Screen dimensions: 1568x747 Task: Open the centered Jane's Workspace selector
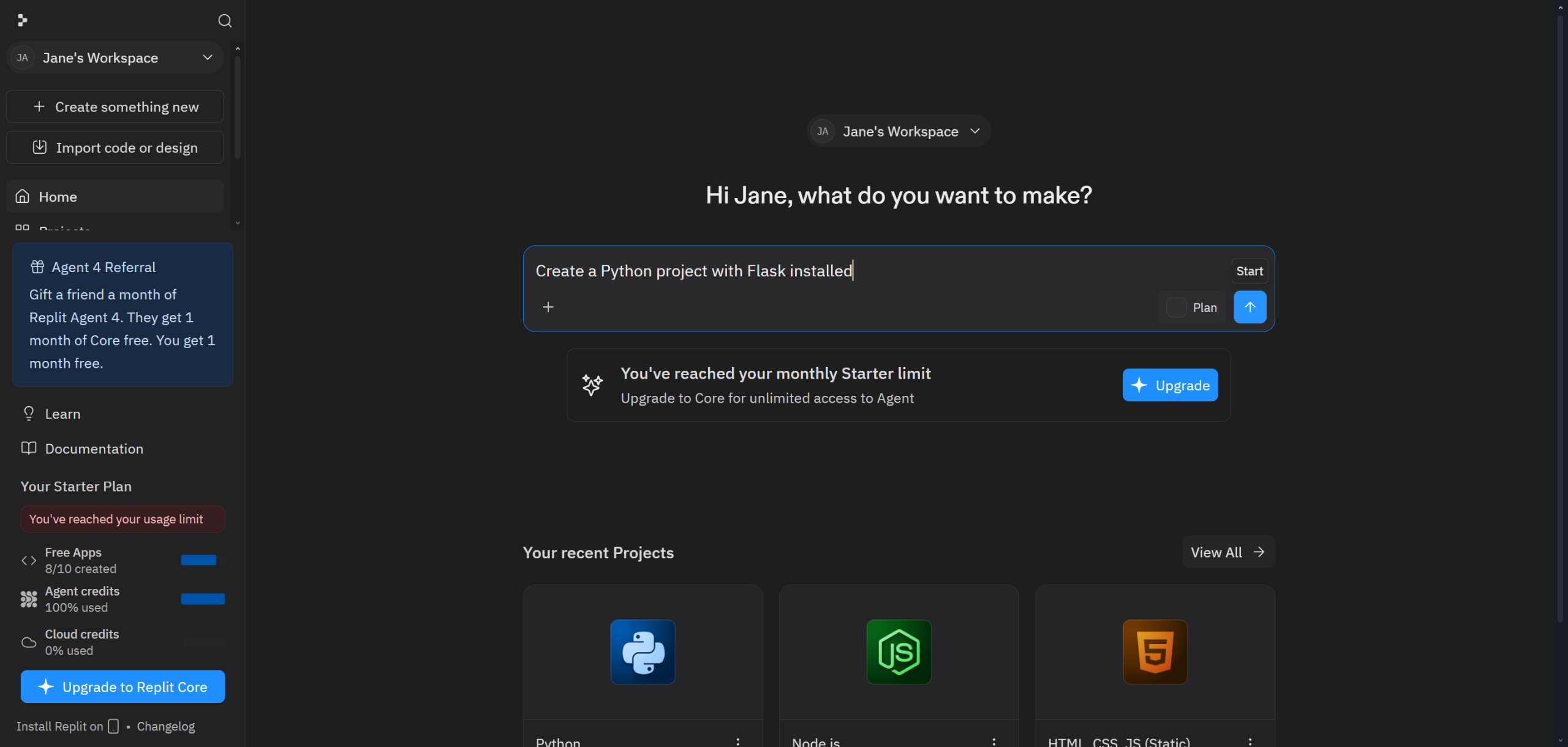click(899, 131)
